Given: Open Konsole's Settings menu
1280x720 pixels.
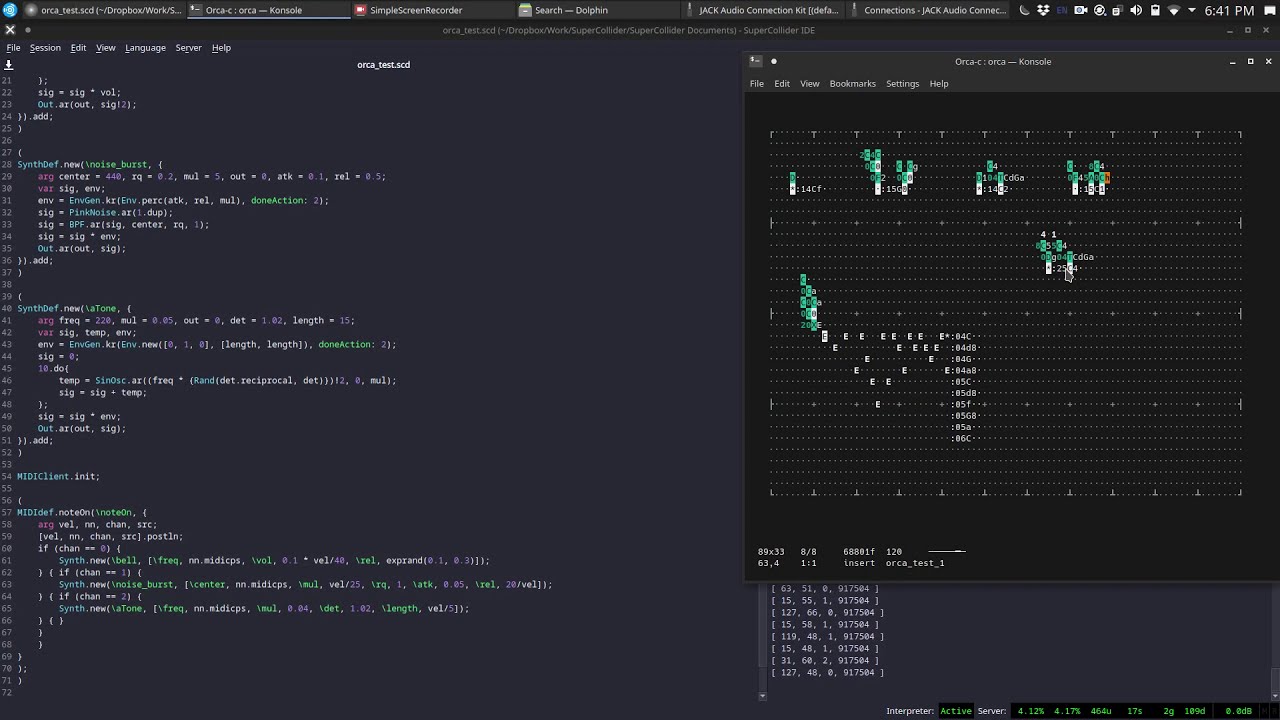Looking at the screenshot, I should 902,84.
